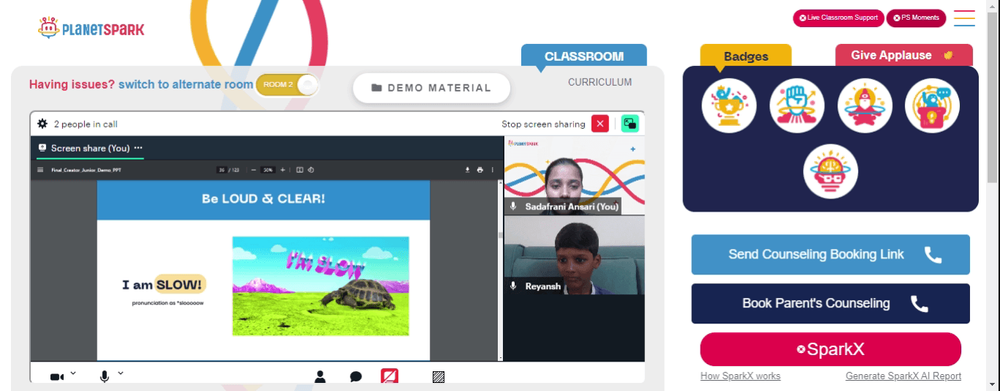
Task: Select the Badges tab
Action: [746, 56]
